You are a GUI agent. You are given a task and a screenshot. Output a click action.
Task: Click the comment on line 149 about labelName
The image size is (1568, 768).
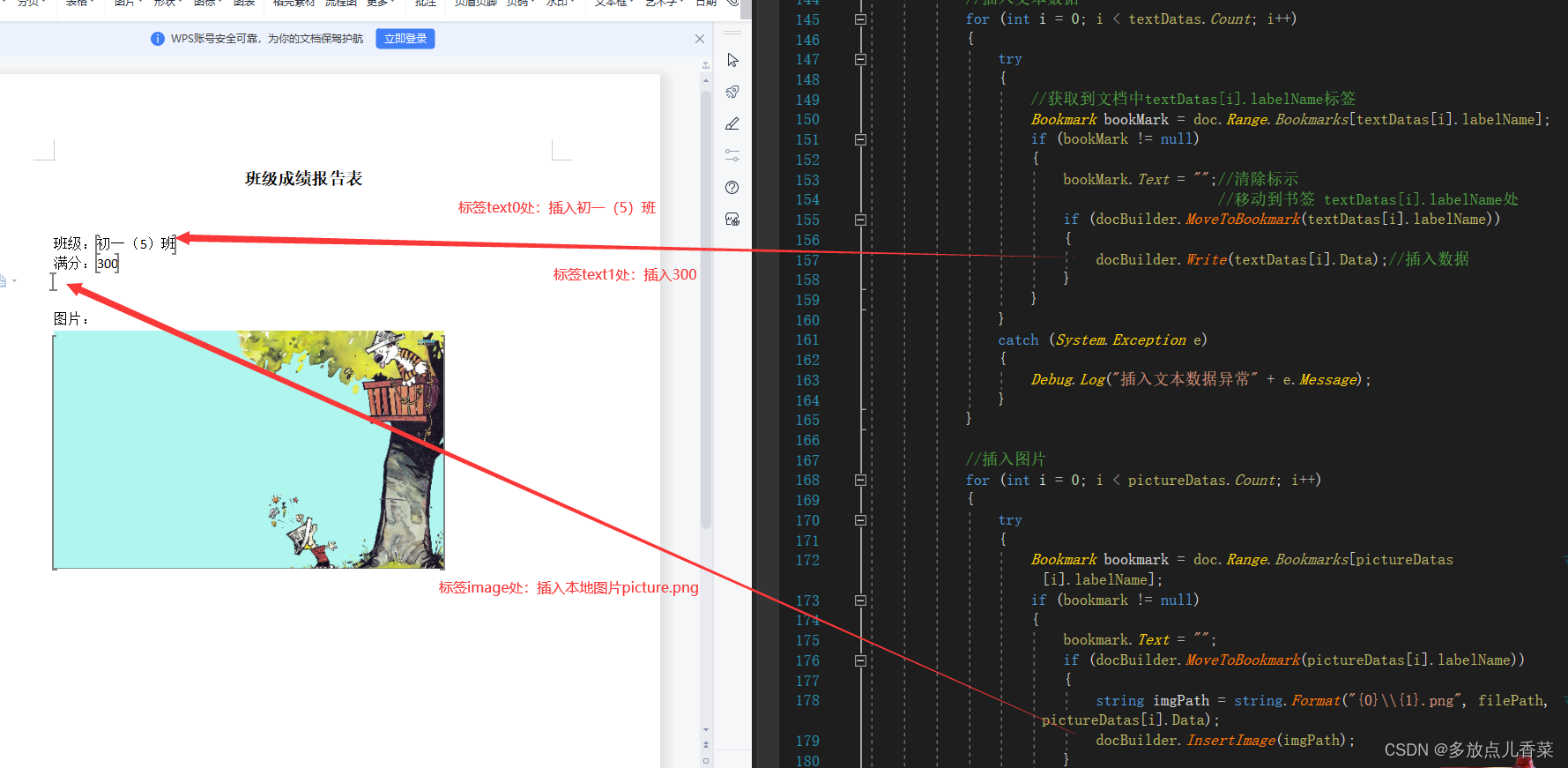1193,99
